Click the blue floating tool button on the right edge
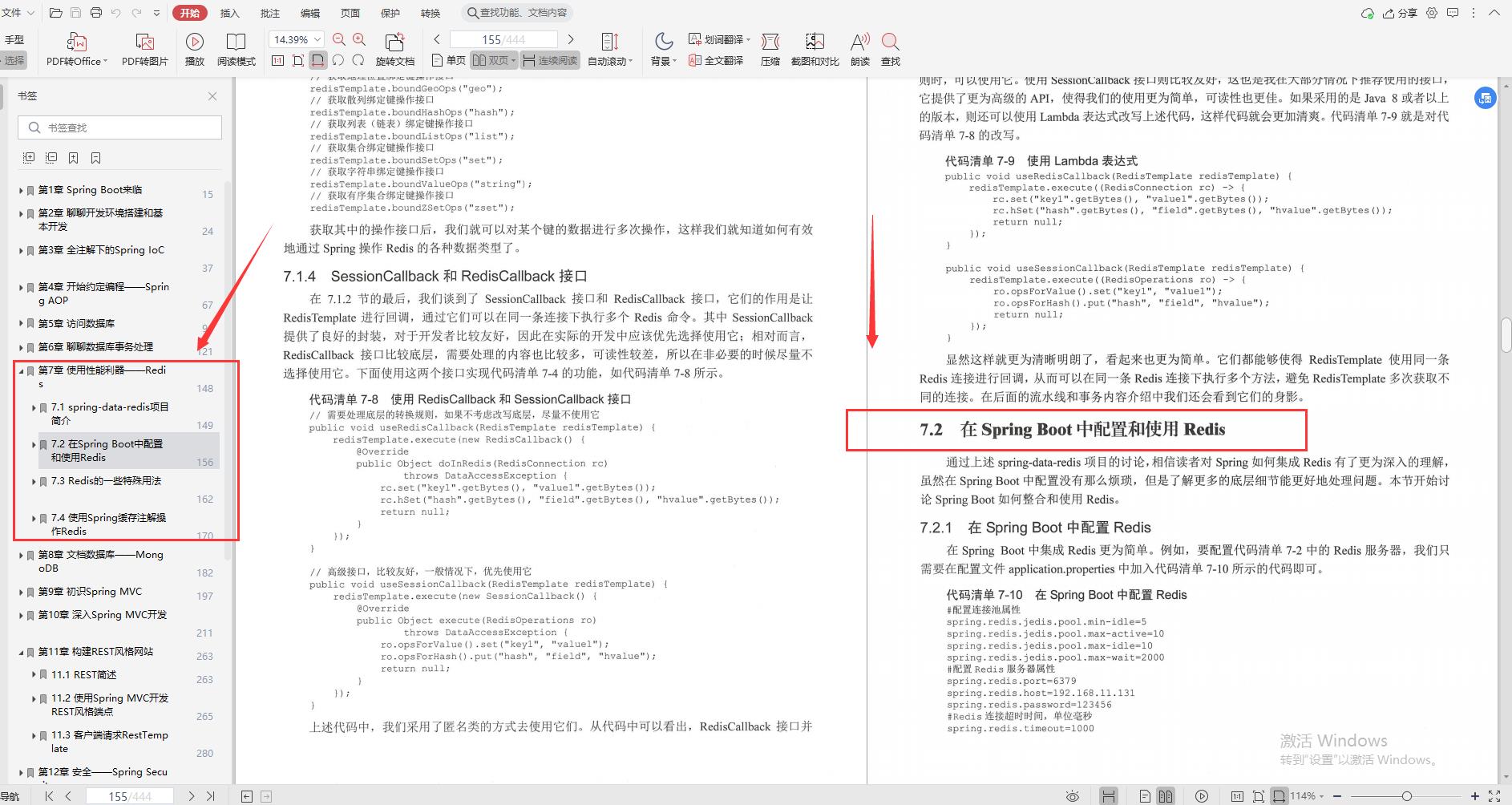This screenshot has height=805, width=1512. pyautogui.click(x=1485, y=98)
